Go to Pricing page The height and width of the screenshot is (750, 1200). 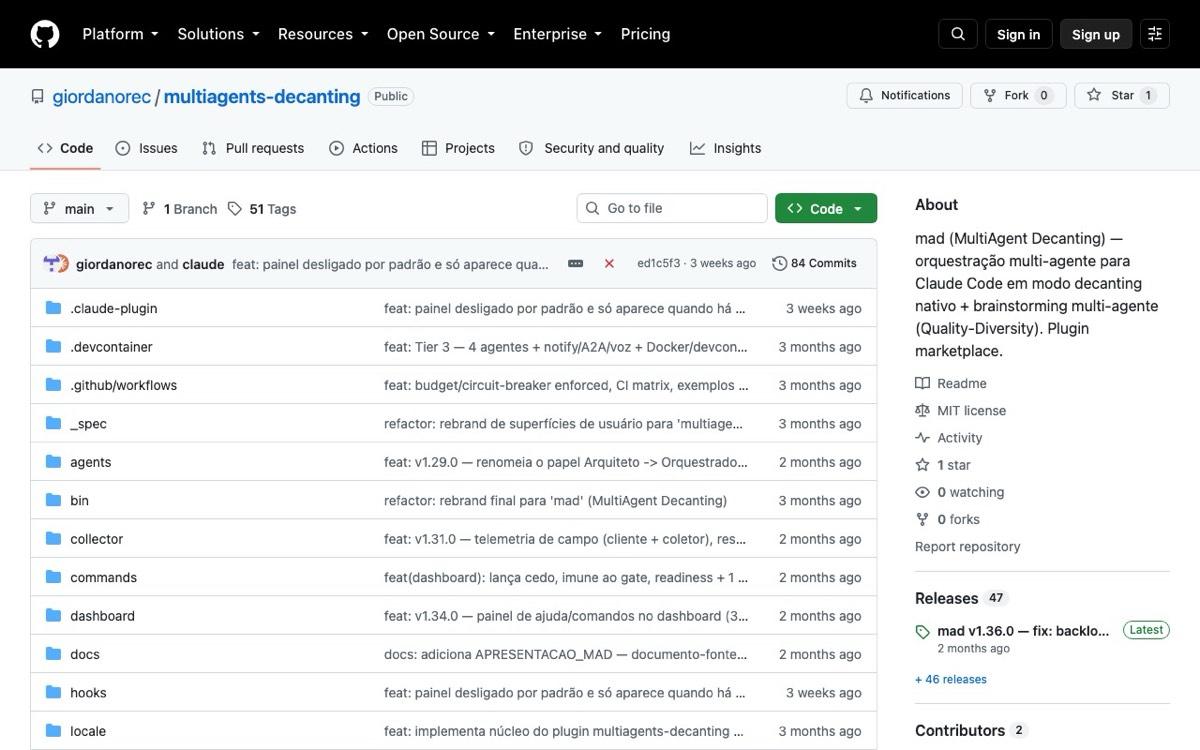click(645, 34)
